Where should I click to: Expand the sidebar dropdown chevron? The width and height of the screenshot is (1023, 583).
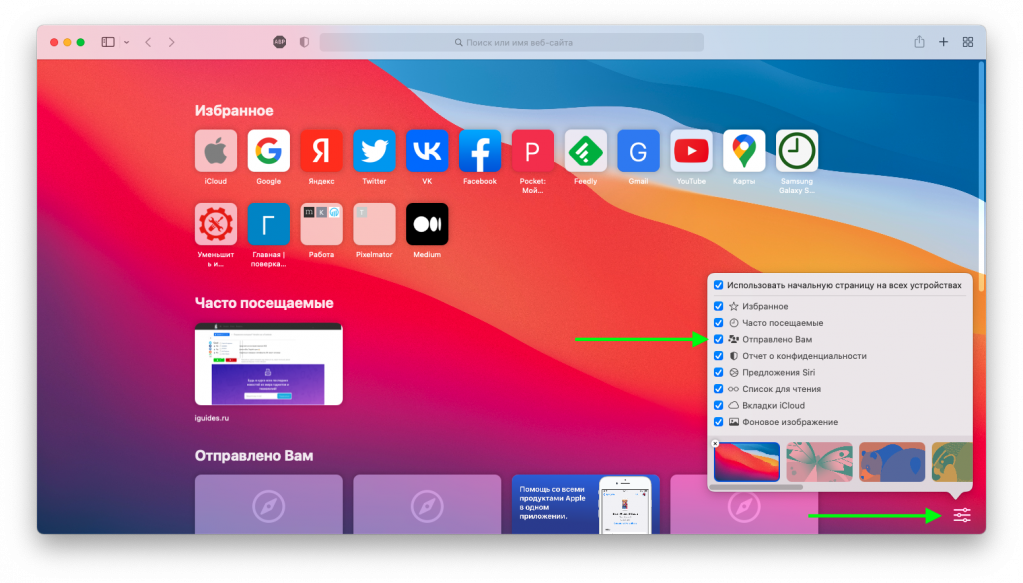click(126, 42)
